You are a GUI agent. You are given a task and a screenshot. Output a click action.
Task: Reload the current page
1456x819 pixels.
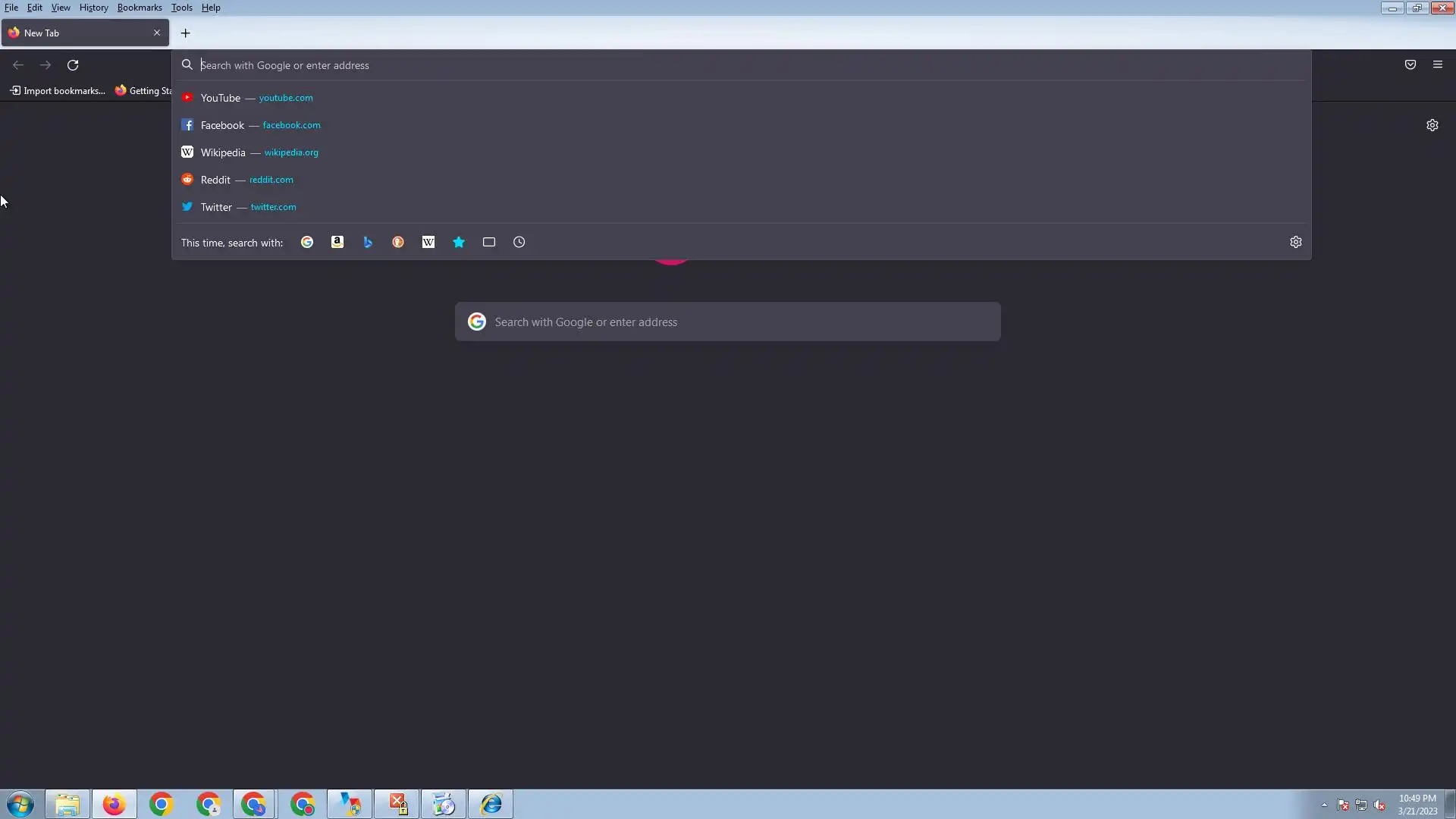pyautogui.click(x=73, y=65)
